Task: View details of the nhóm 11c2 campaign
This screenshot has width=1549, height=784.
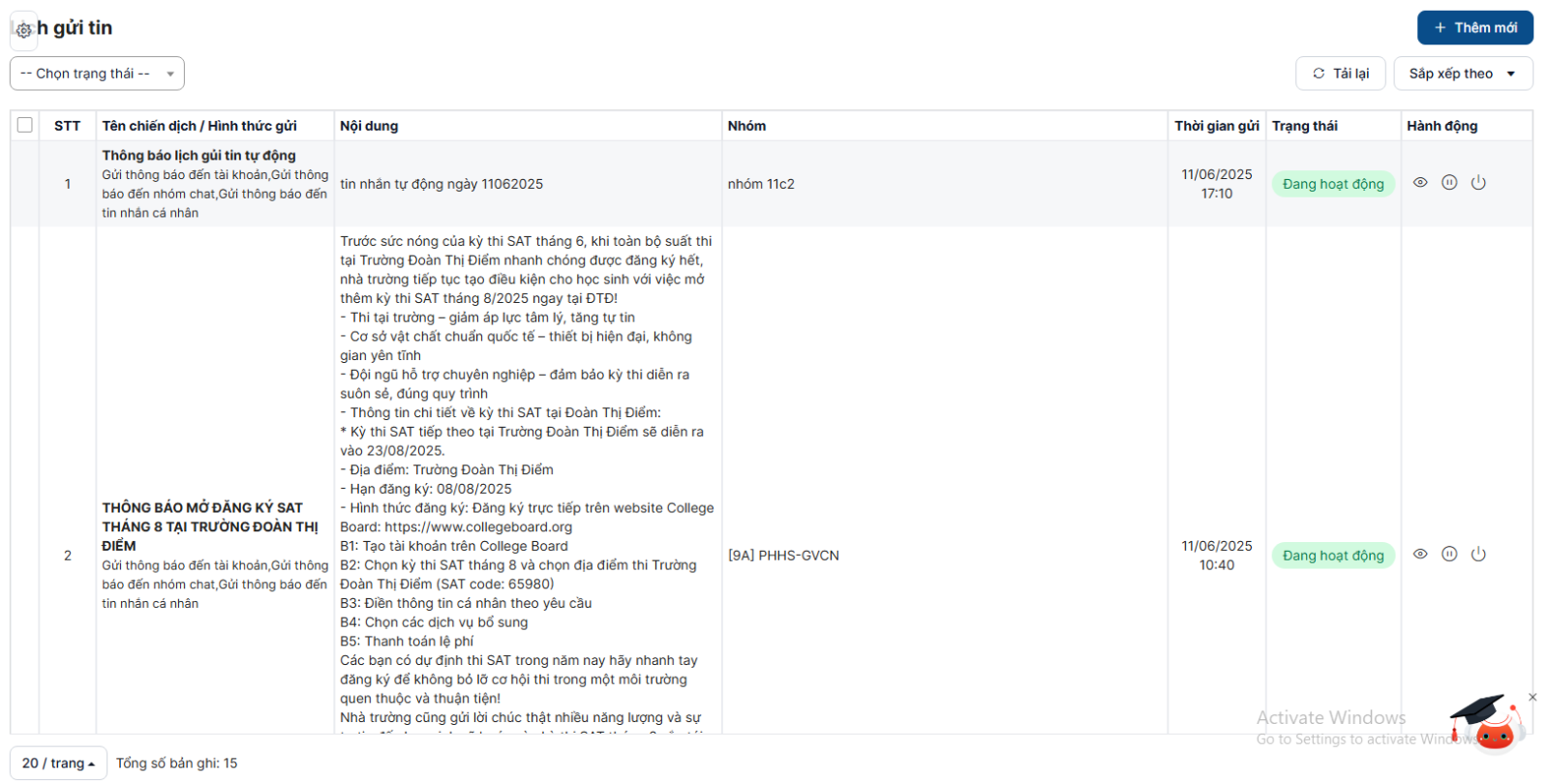Action: pyautogui.click(x=1420, y=183)
